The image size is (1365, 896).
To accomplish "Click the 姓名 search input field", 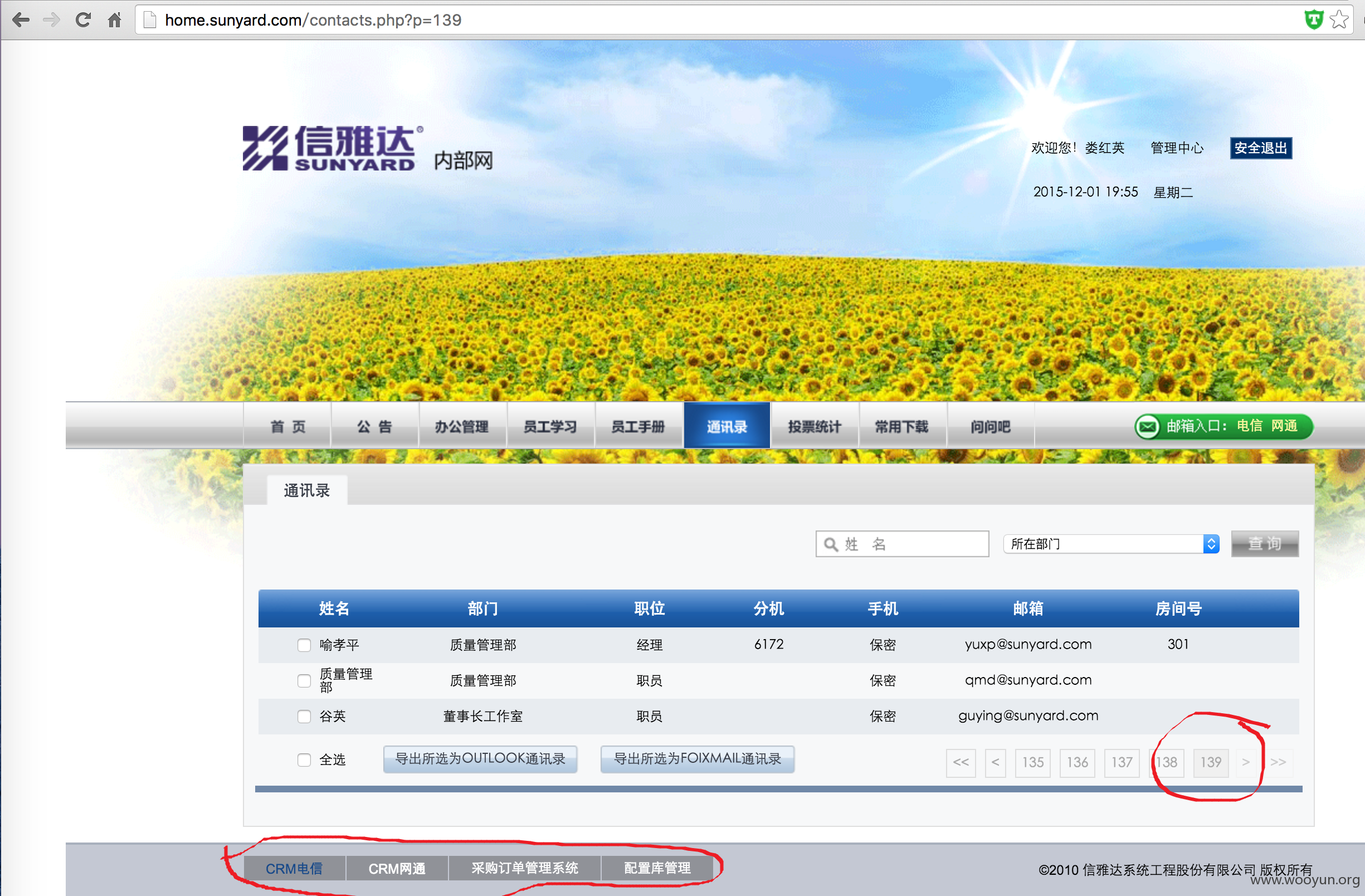I will (902, 543).
